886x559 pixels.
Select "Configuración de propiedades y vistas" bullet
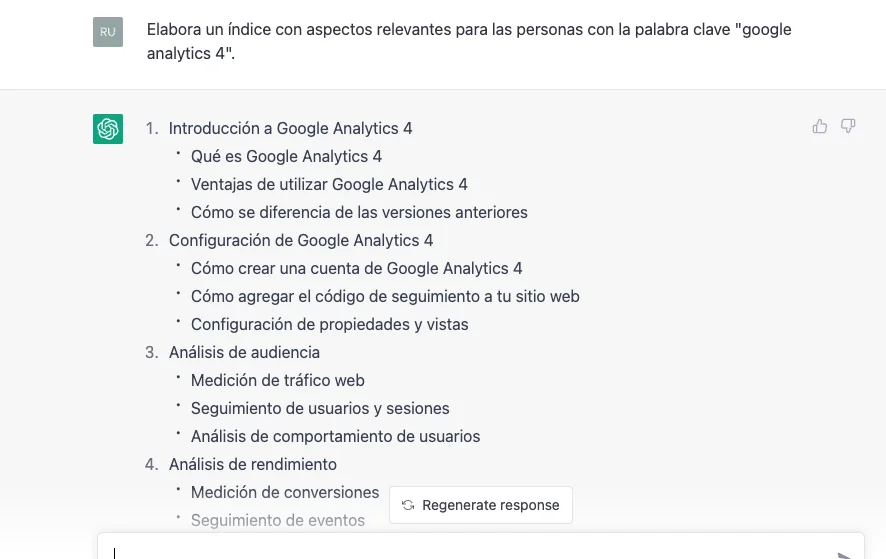[329, 324]
